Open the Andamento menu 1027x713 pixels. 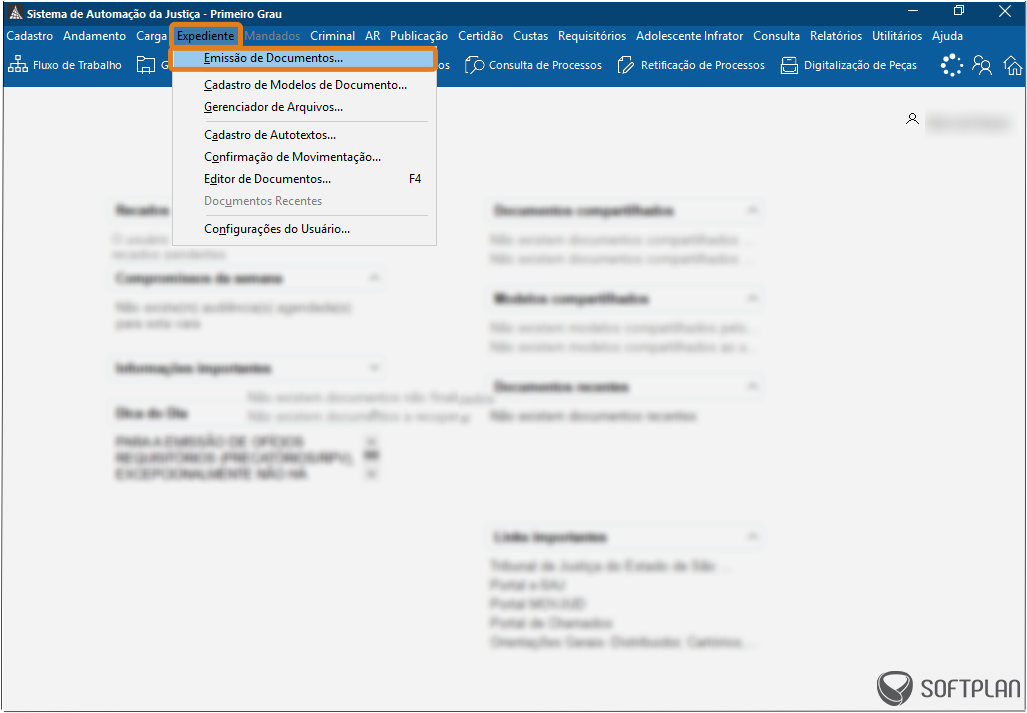[94, 36]
